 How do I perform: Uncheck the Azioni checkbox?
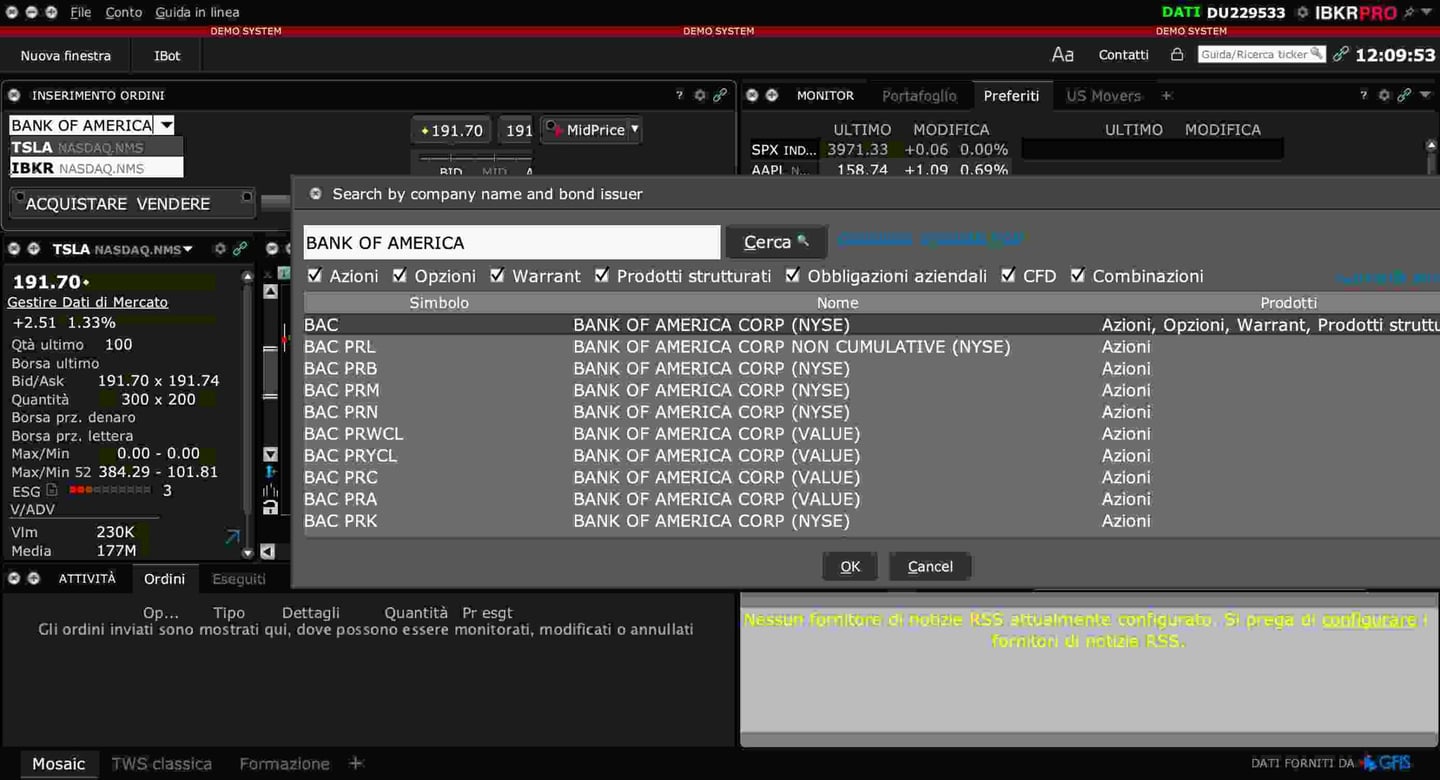pos(315,275)
